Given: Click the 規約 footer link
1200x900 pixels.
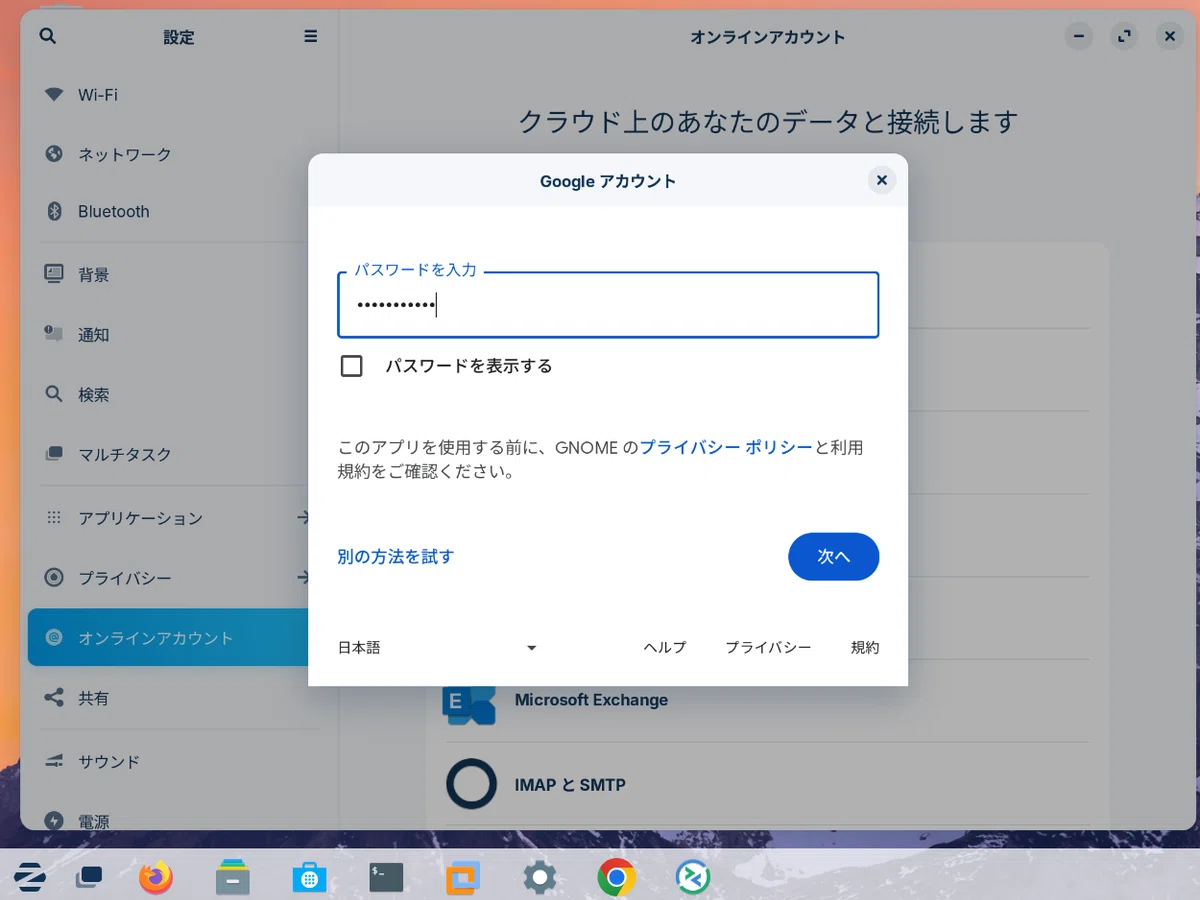Looking at the screenshot, I should click(x=865, y=648).
